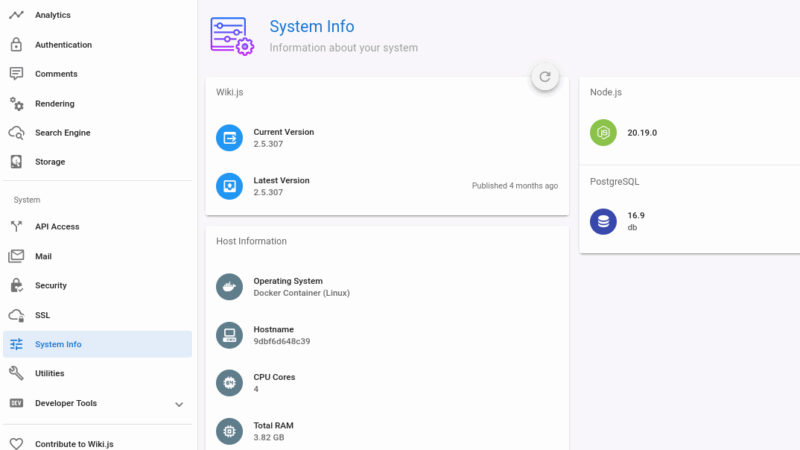
Task: Select System Info in the sidebar
Action: point(97,344)
